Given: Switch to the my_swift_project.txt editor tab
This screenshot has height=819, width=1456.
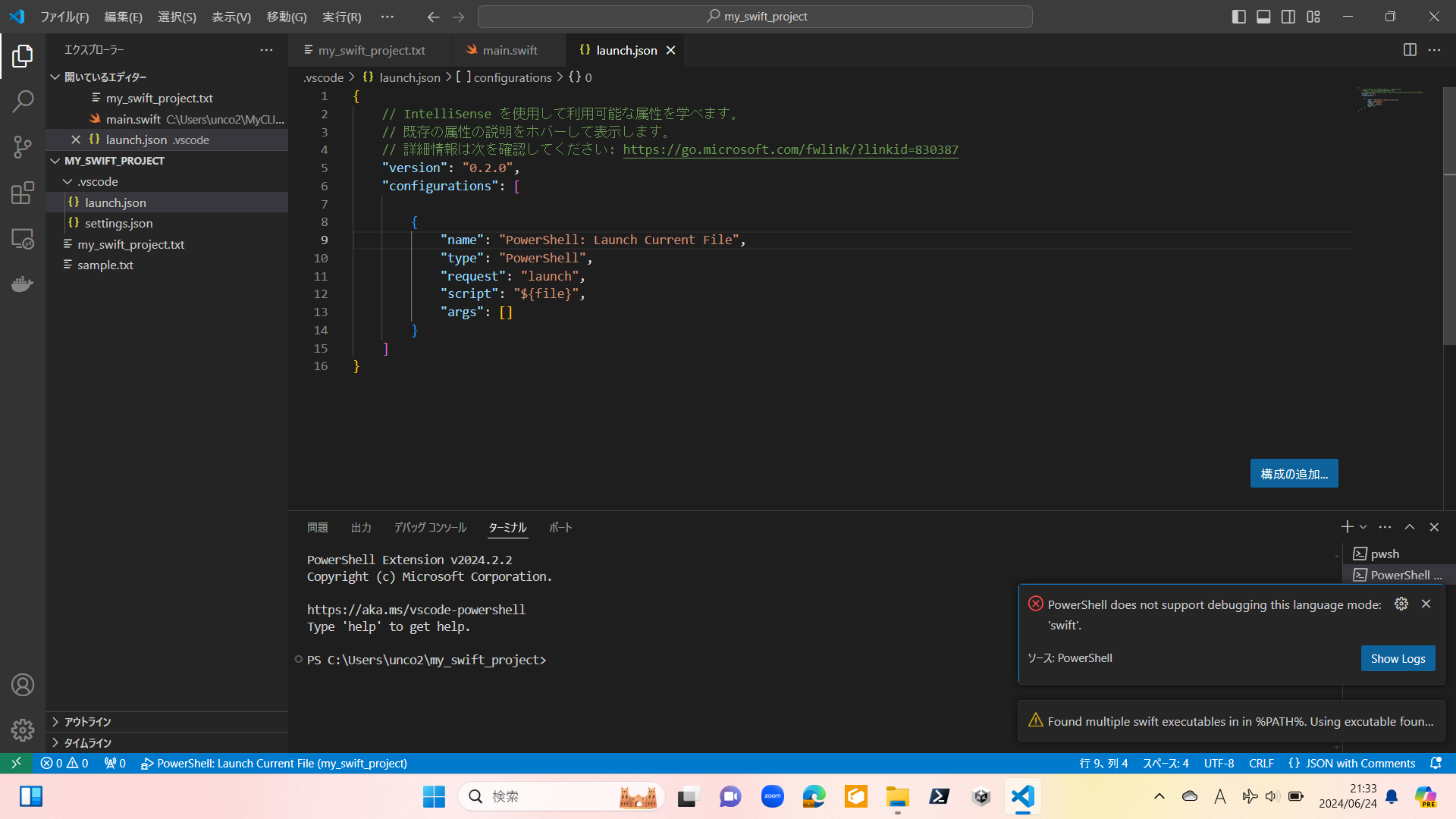Looking at the screenshot, I should 371,50.
